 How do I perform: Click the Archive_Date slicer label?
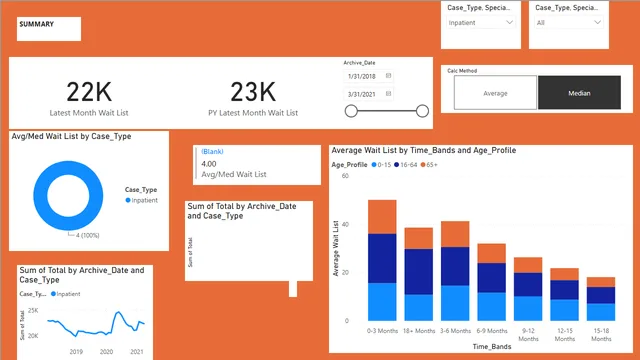point(359,63)
